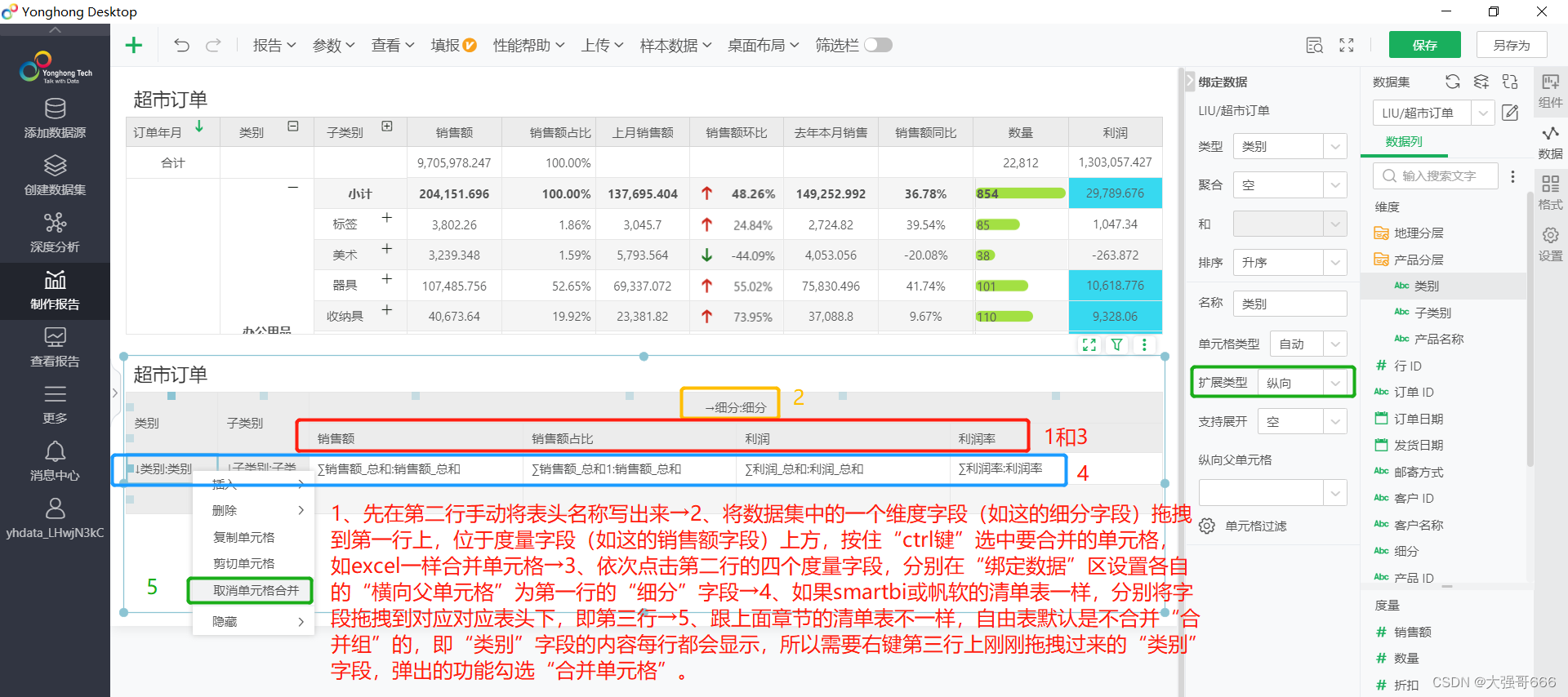This screenshot has height=697, width=1568.
Task: Click the edit dataset pencil icon
Action: [x=1510, y=113]
